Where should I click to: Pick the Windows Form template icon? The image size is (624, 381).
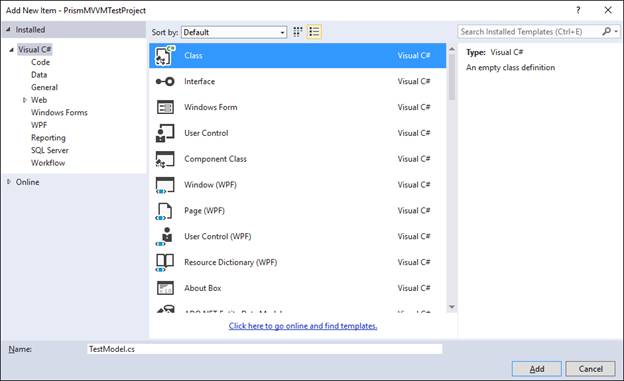click(x=165, y=107)
